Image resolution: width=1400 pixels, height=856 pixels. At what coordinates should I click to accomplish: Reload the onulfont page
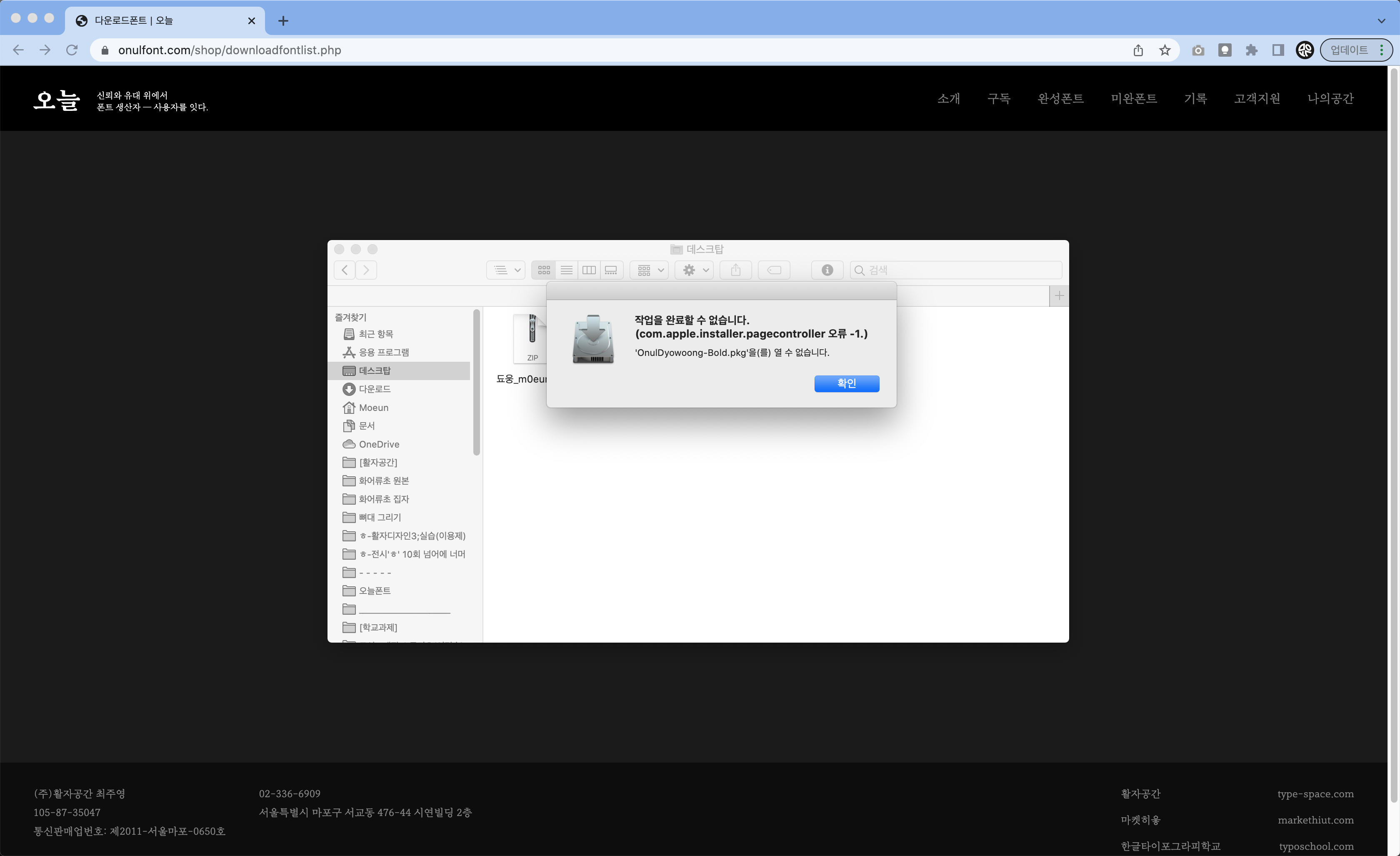pos(72,50)
